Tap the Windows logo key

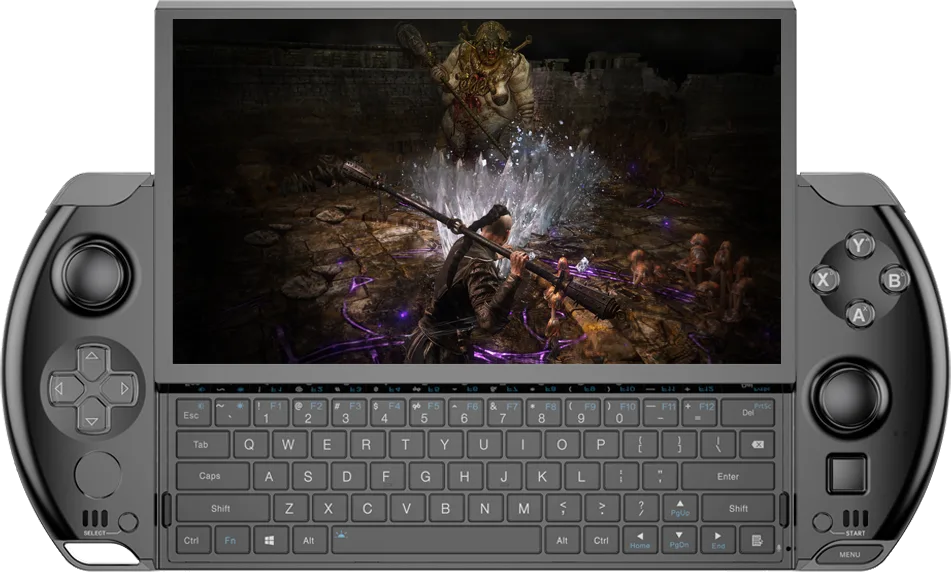coord(270,540)
